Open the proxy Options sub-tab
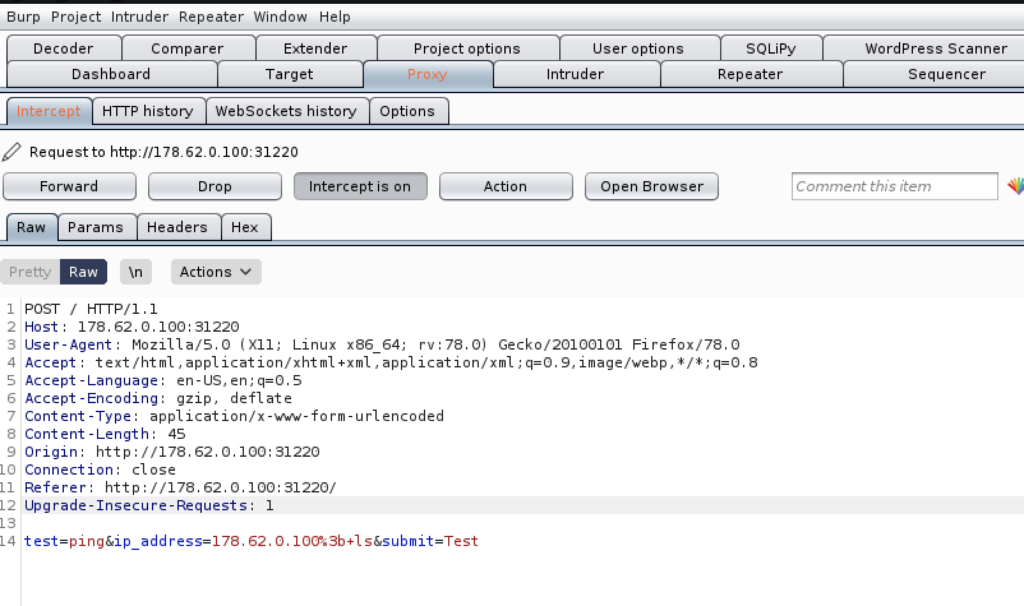The width and height of the screenshot is (1024, 606). pyautogui.click(x=407, y=111)
